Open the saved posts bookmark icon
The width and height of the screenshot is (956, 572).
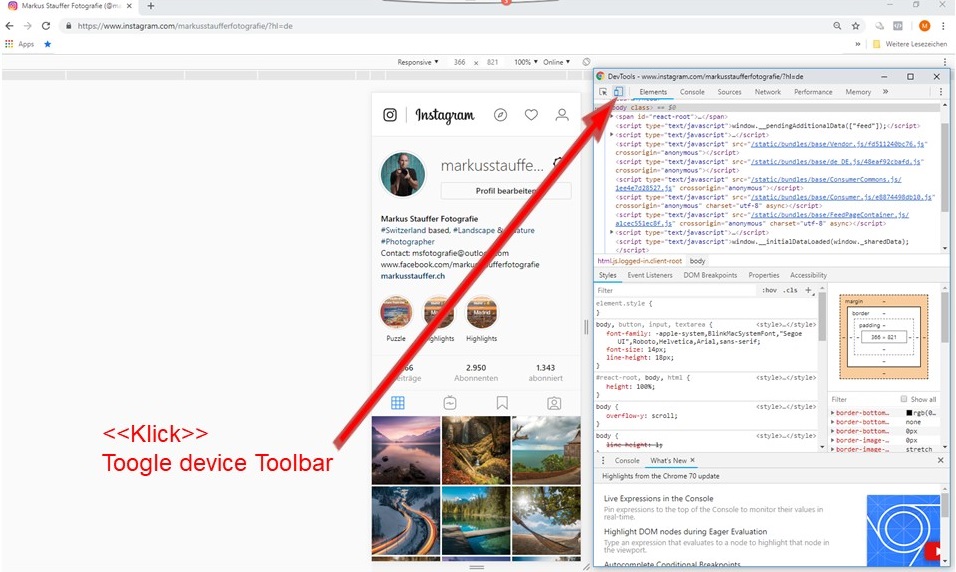(x=502, y=403)
